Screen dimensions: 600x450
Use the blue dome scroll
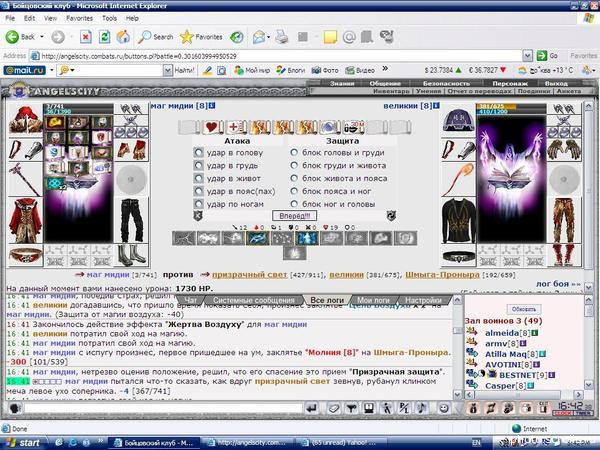point(330,127)
